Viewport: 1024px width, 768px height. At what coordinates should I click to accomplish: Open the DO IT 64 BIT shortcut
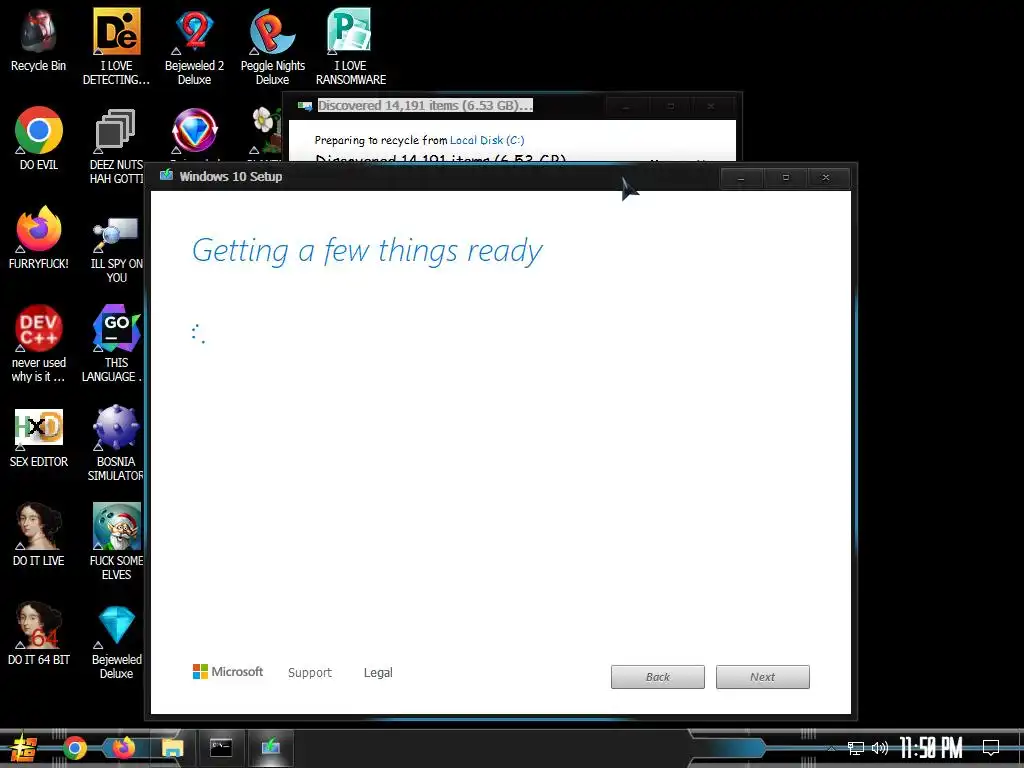coord(39,633)
